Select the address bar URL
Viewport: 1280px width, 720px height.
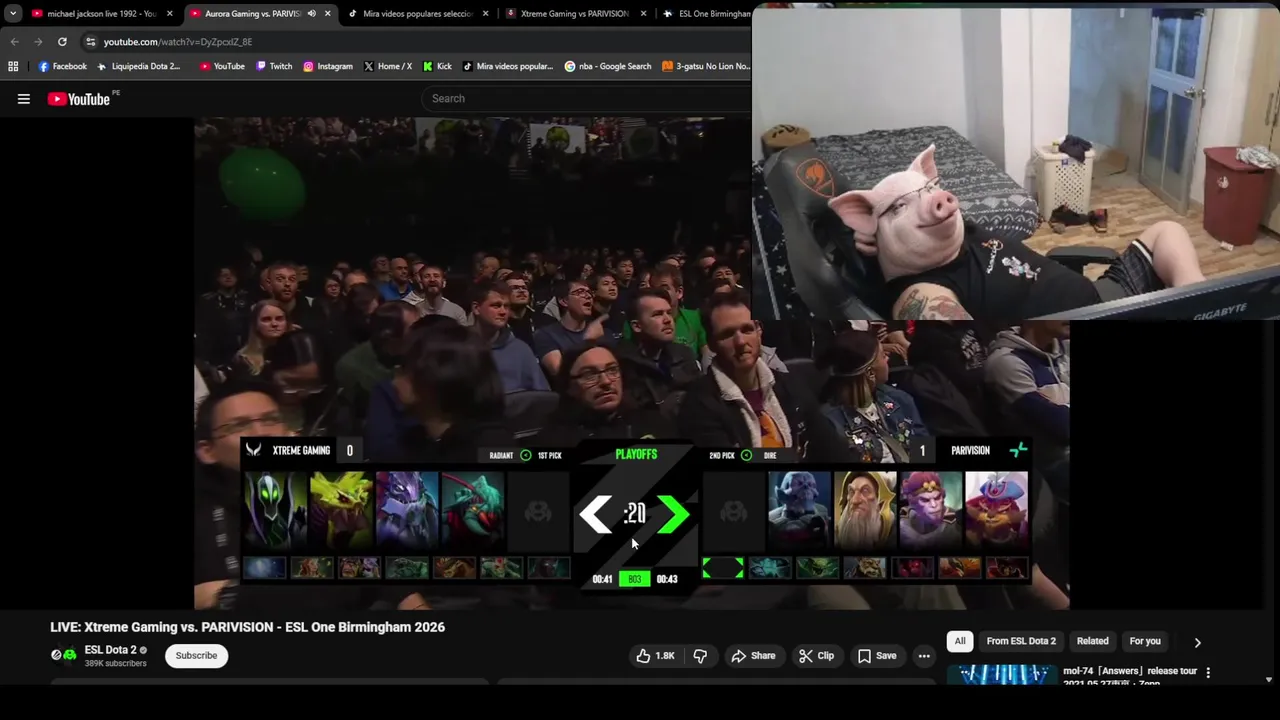pyautogui.click(x=178, y=42)
